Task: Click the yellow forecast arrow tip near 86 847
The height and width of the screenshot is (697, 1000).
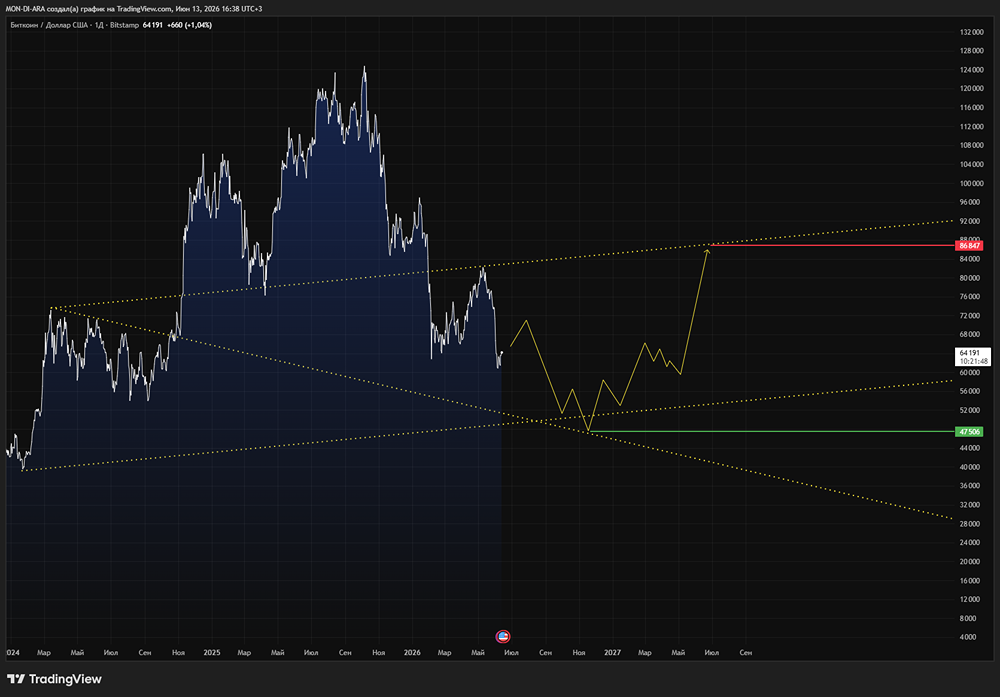Action: [707, 251]
